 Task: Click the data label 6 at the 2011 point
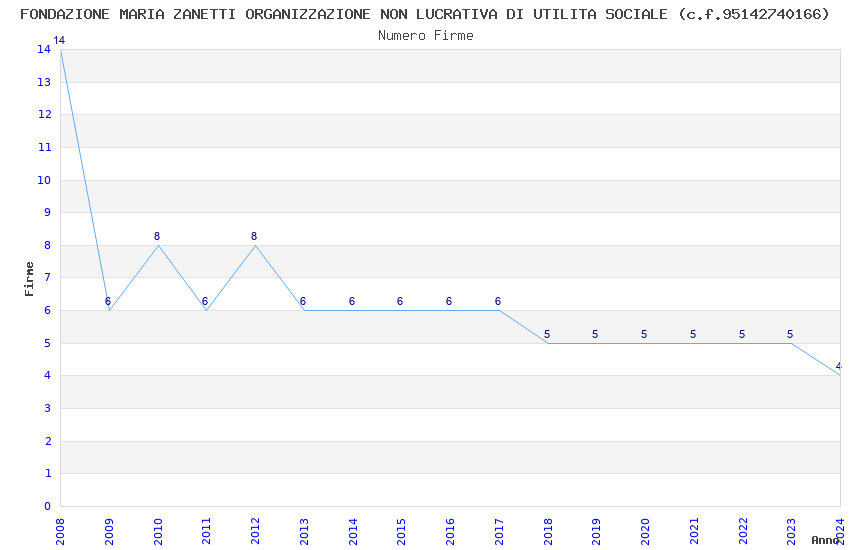pos(205,301)
